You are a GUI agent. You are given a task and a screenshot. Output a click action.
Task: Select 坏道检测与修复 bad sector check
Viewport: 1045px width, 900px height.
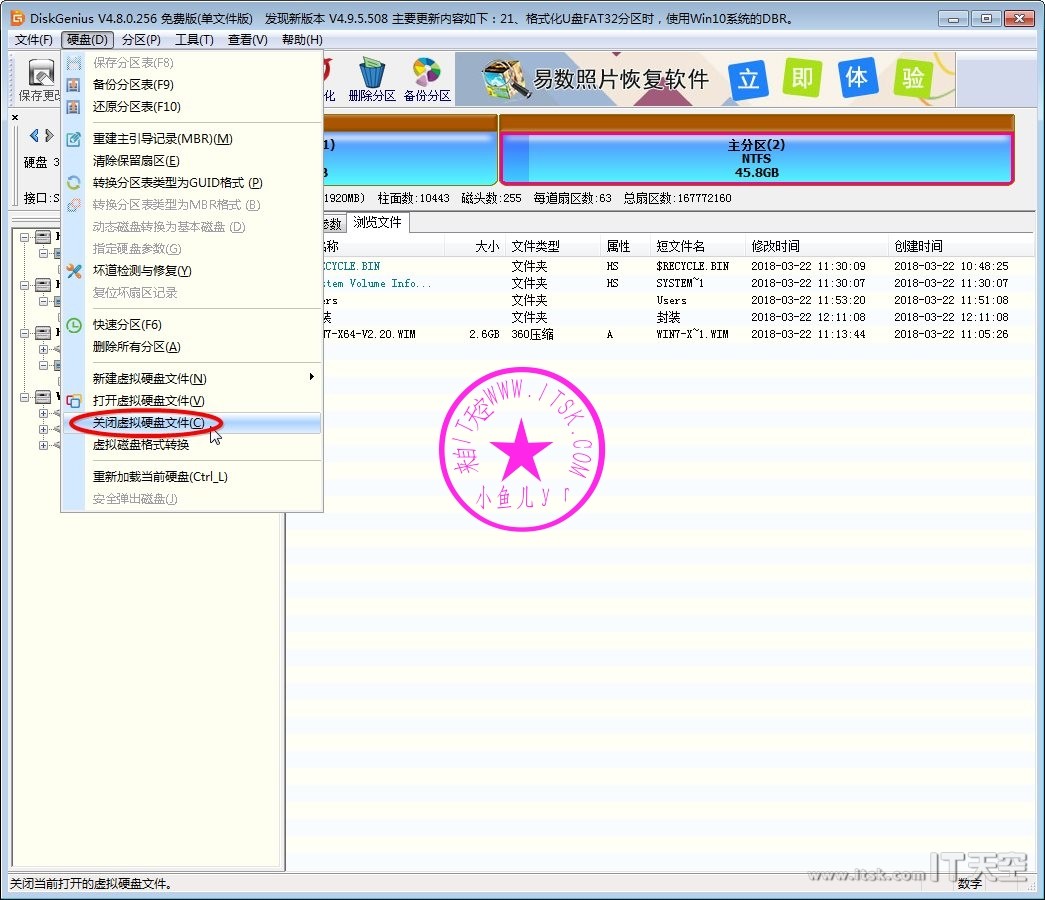click(142, 271)
